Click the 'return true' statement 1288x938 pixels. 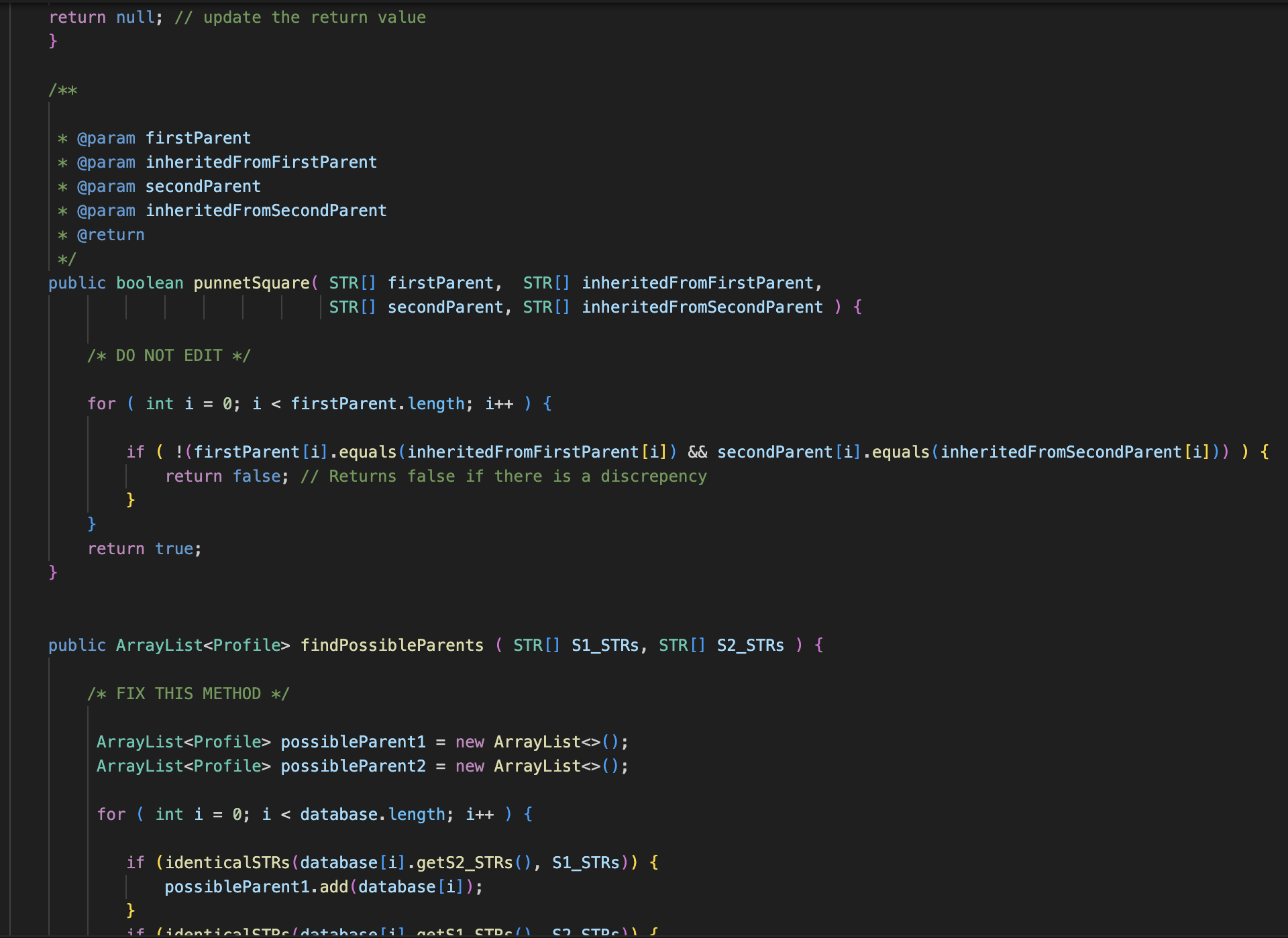[x=144, y=549]
